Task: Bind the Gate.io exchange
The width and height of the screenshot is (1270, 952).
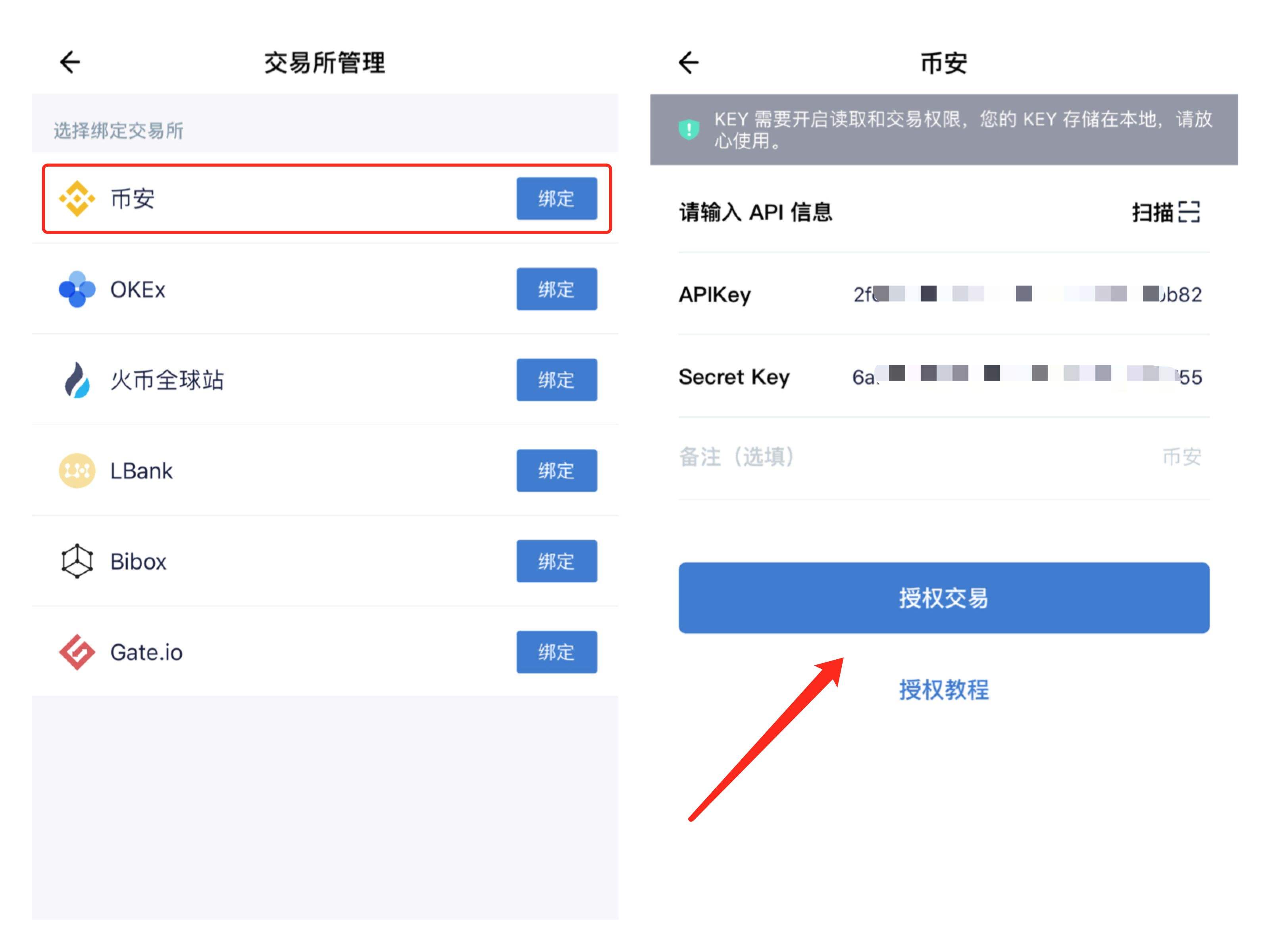Action: click(x=556, y=652)
